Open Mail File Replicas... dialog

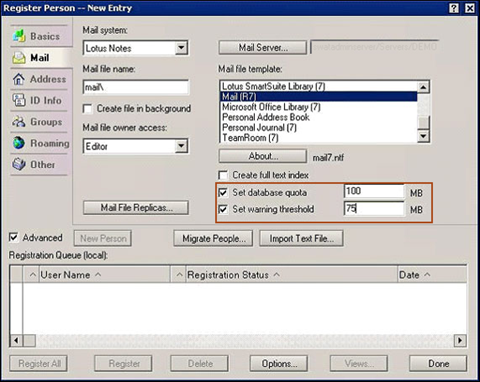pyautogui.click(x=136, y=208)
